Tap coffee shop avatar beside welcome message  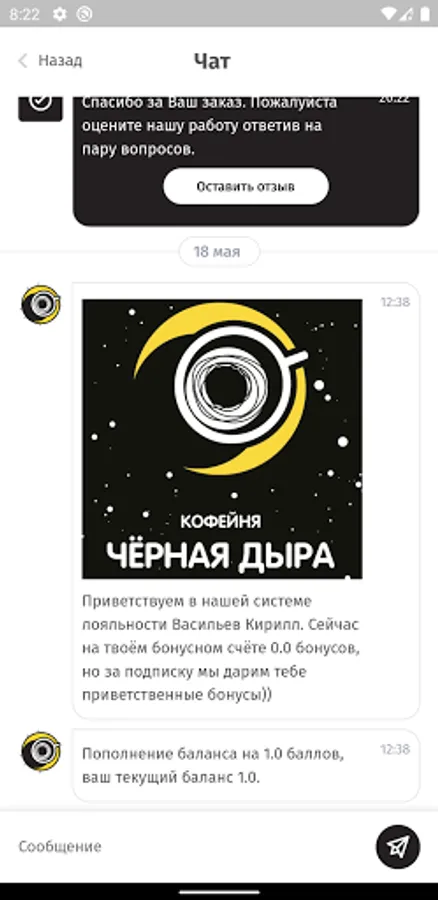pyautogui.click(x=41, y=304)
